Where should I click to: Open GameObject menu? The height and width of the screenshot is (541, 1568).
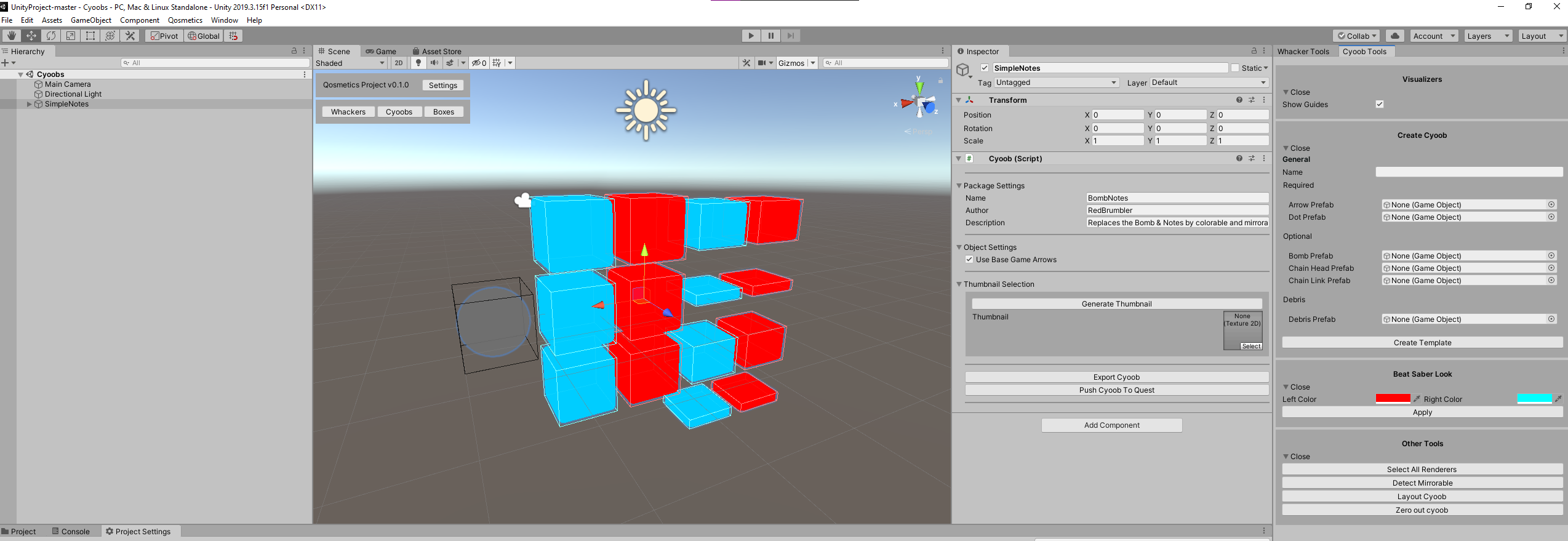[91, 20]
